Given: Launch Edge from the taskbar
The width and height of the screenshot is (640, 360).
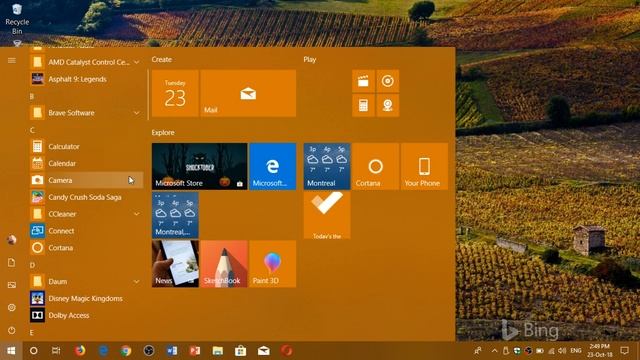Looking at the screenshot, I should point(103,351).
